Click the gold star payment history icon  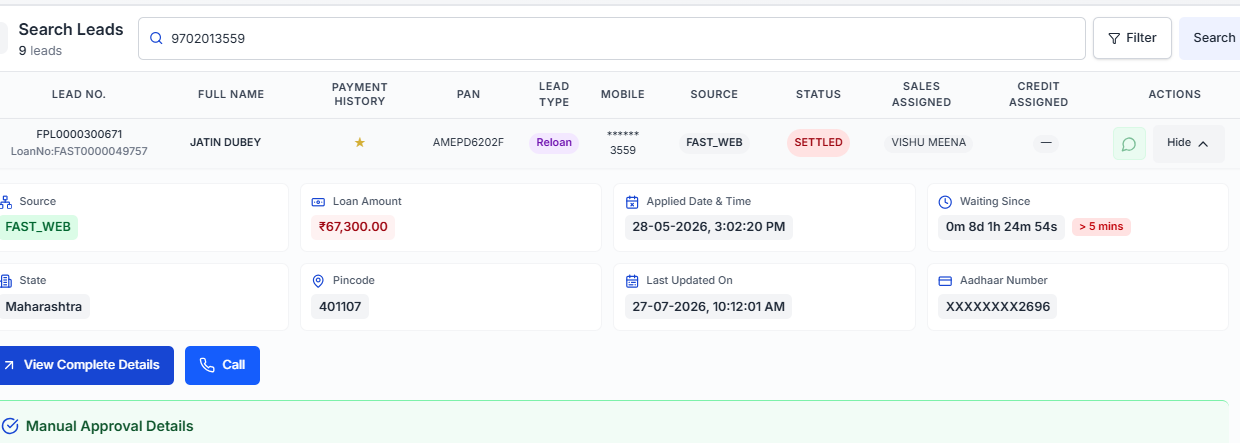tap(360, 143)
